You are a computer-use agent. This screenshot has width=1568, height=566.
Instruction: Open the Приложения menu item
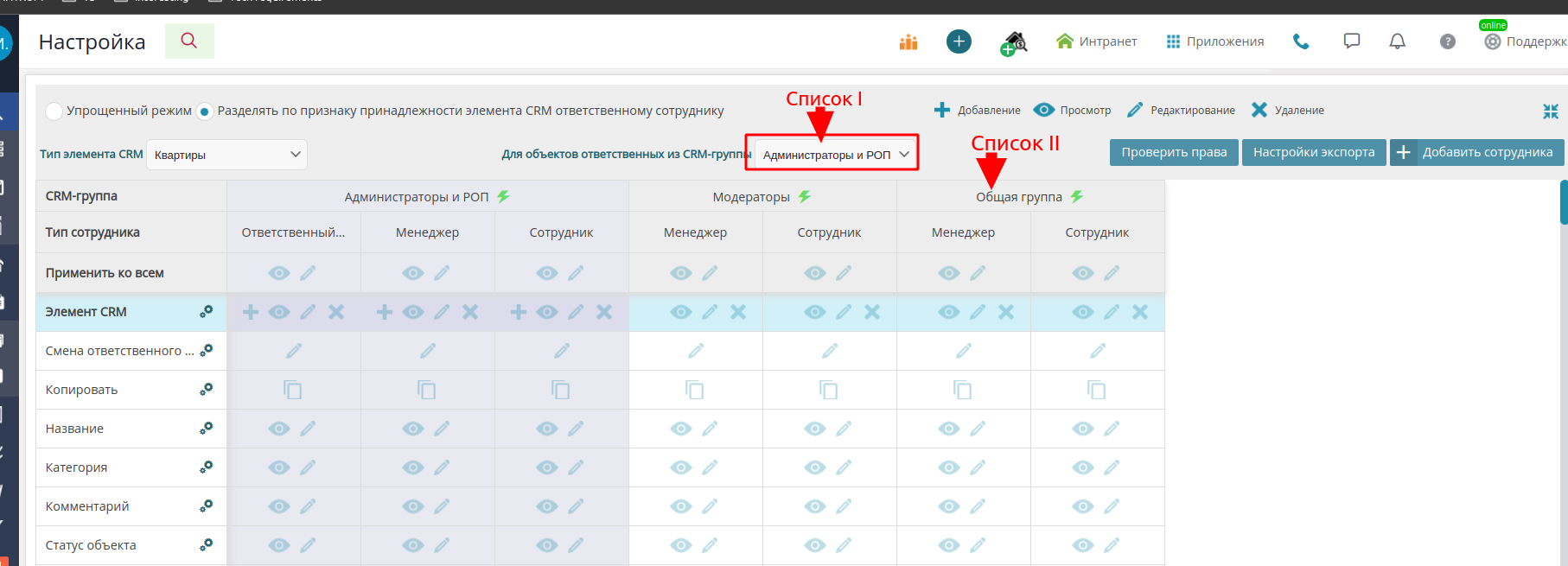point(1214,41)
